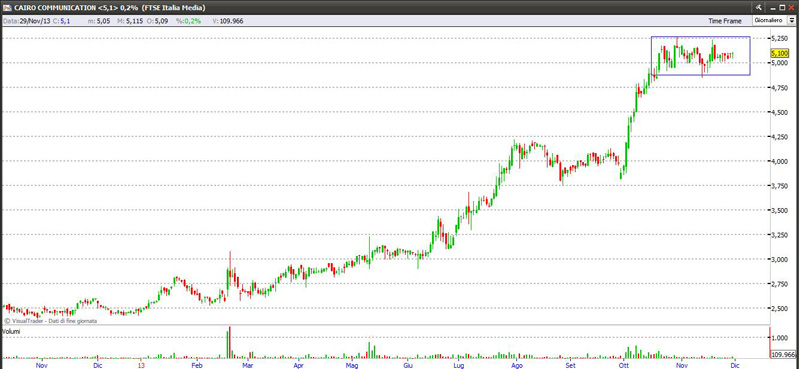Screen dimensions: 800x369
Task: Click the 4,750 price axis label
Action: coord(780,88)
